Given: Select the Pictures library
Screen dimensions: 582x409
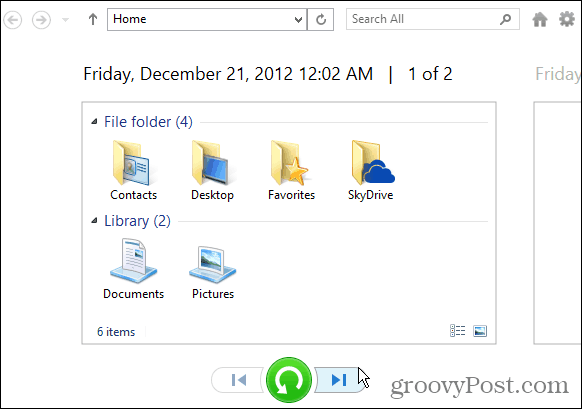Looking at the screenshot, I should pos(213,269).
